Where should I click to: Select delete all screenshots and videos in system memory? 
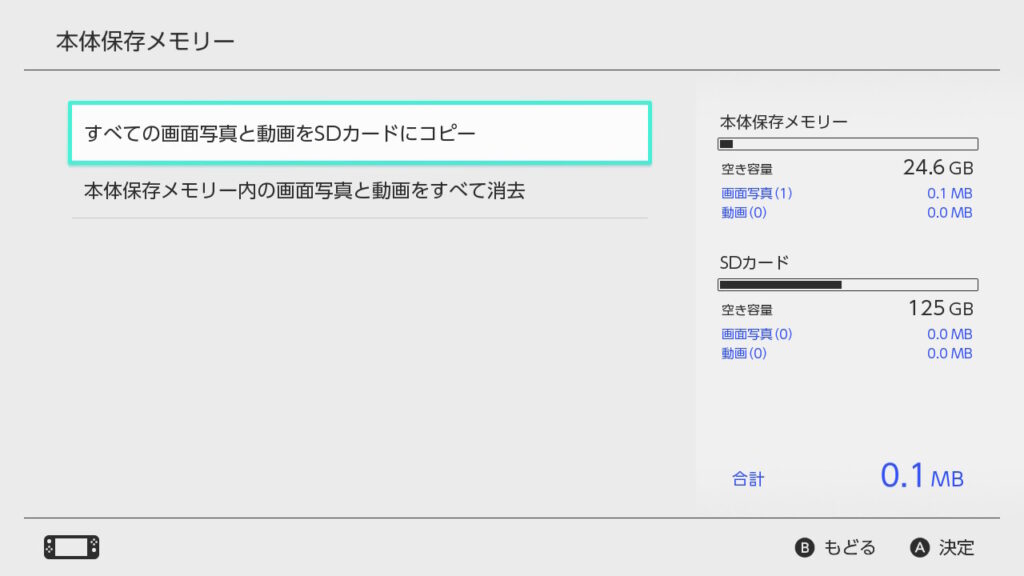click(x=360, y=191)
